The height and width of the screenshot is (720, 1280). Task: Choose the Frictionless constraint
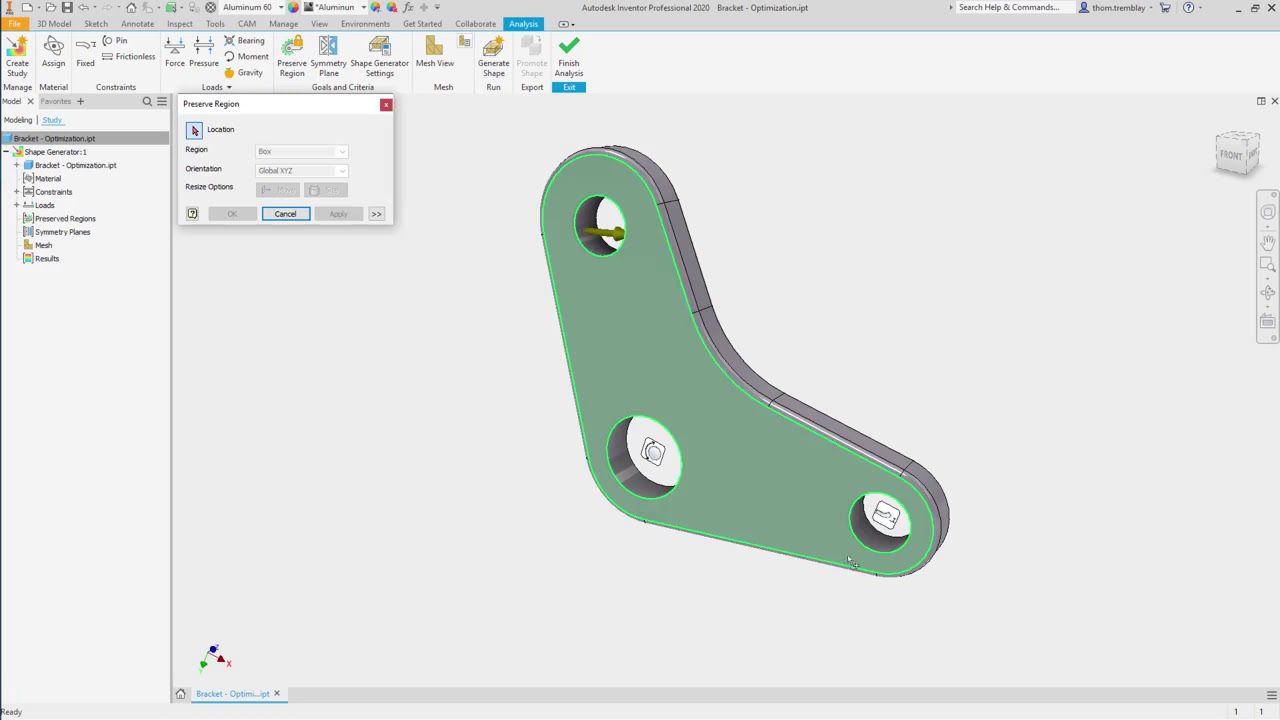coord(129,57)
